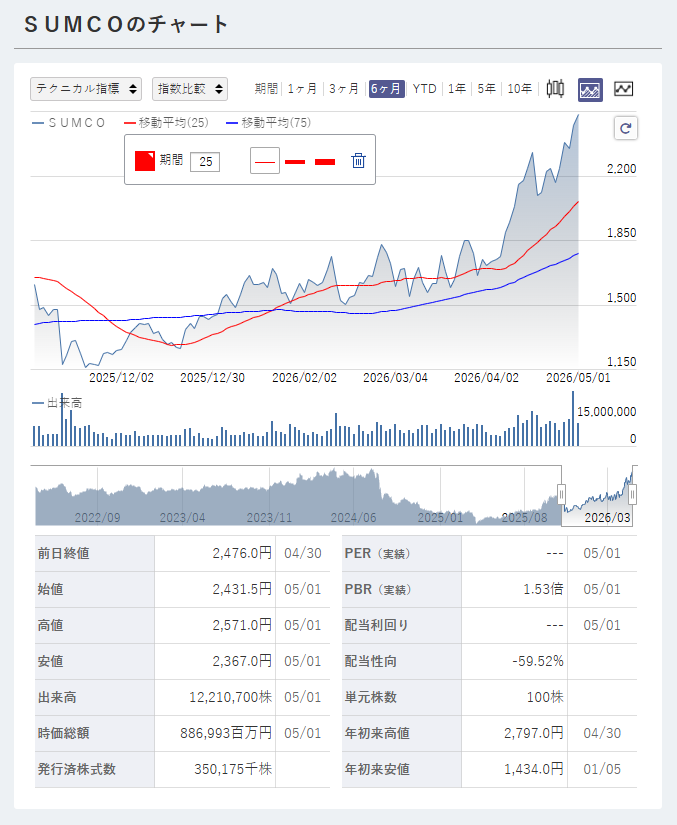Select the 1年 period

point(457,89)
